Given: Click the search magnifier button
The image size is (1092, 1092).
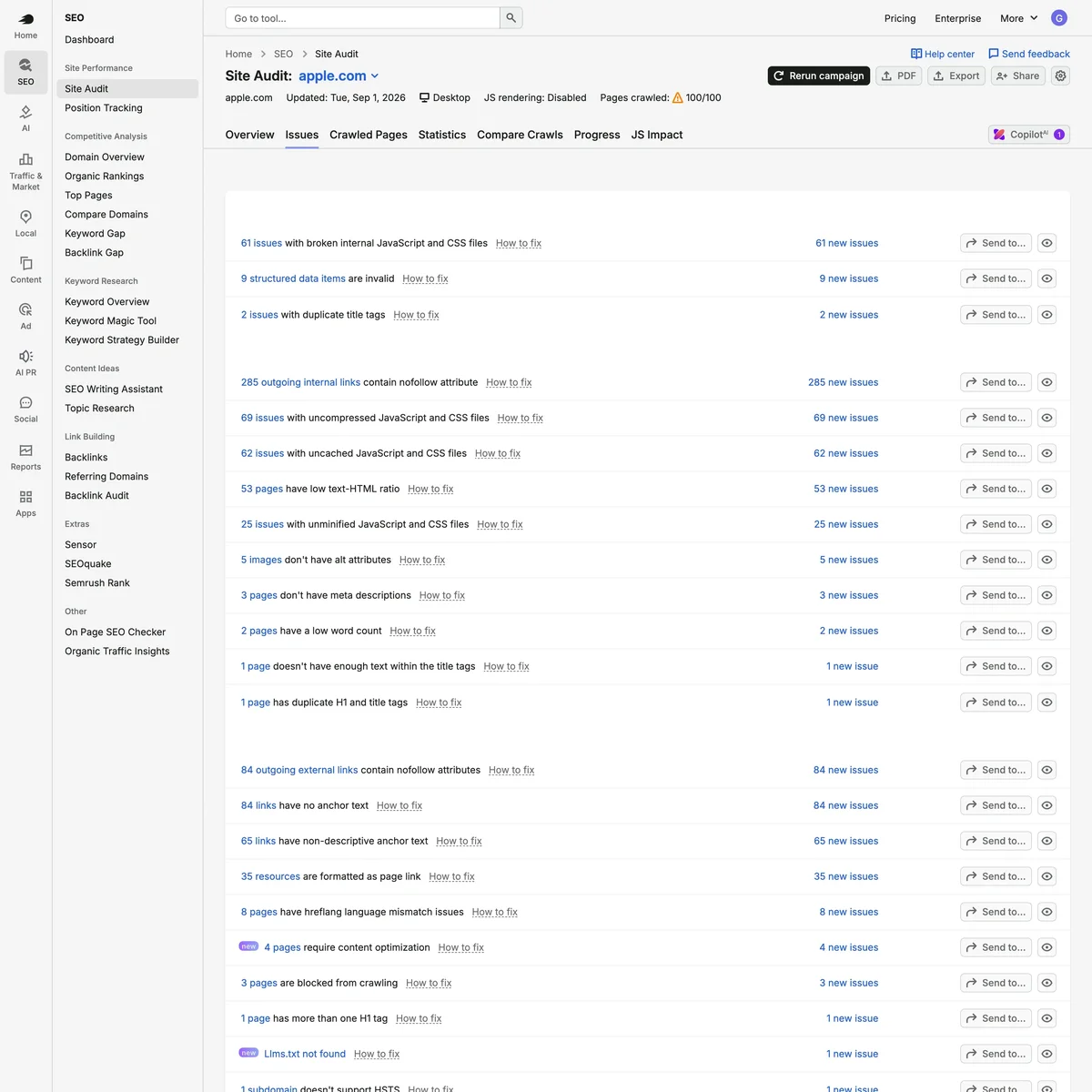Looking at the screenshot, I should [511, 18].
